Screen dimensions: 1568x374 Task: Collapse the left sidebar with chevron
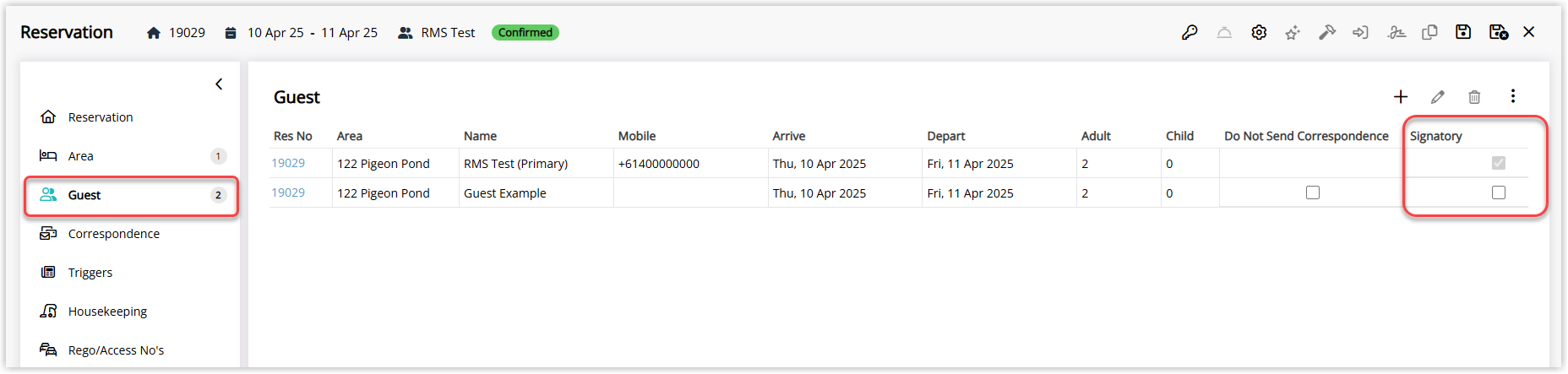tap(219, 84)
